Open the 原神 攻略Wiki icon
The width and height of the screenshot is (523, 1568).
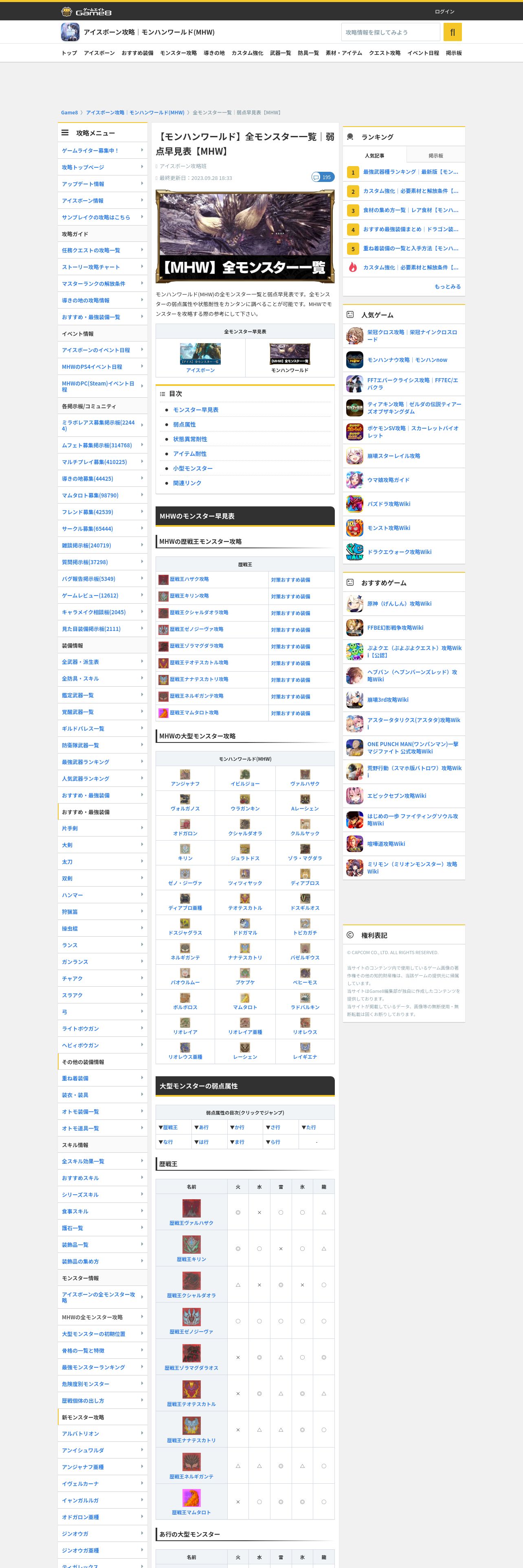pos(355,603)
